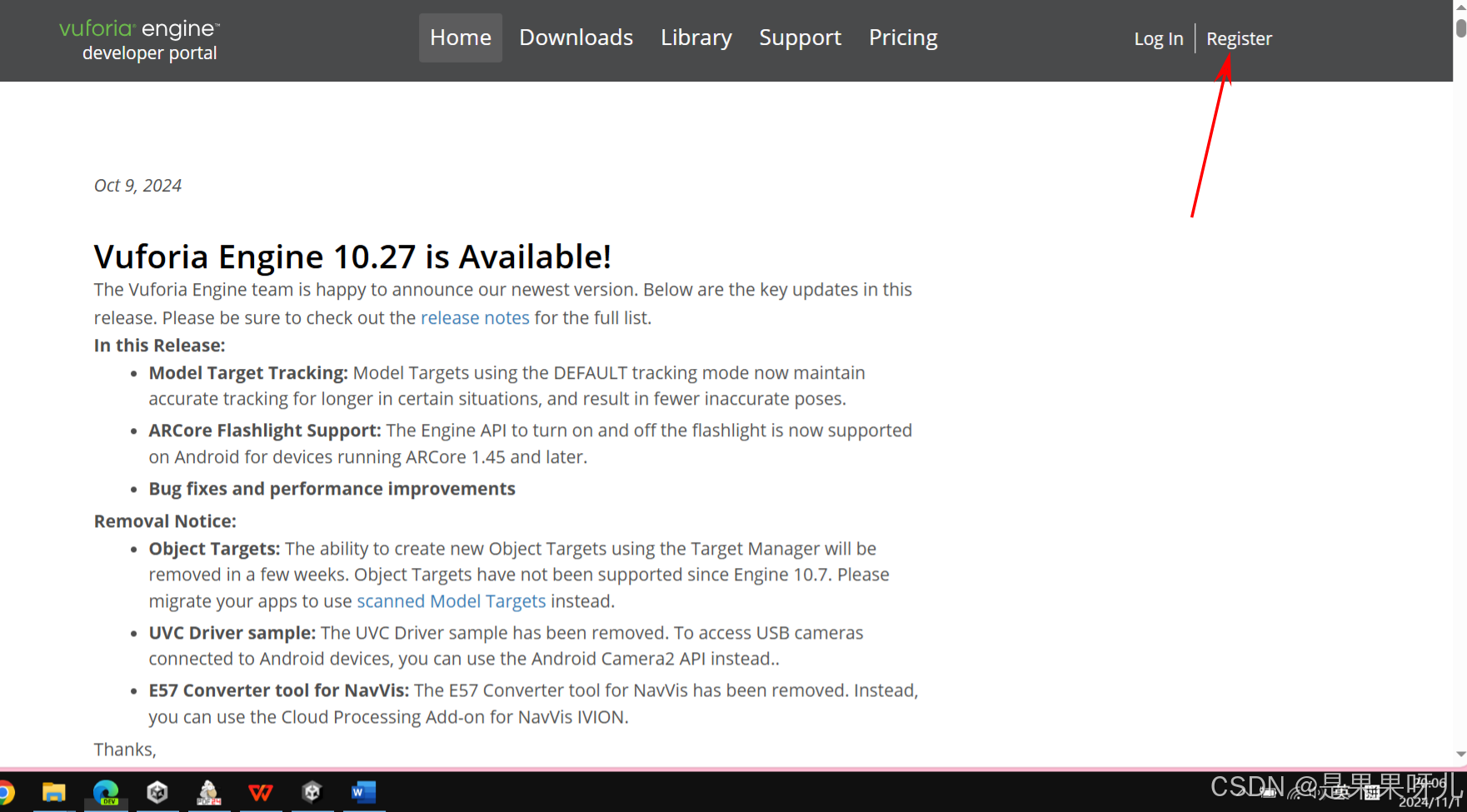Open Unity Hub icon in taskbar
This screenshot has width=1467, height=812.
(157, 792)
